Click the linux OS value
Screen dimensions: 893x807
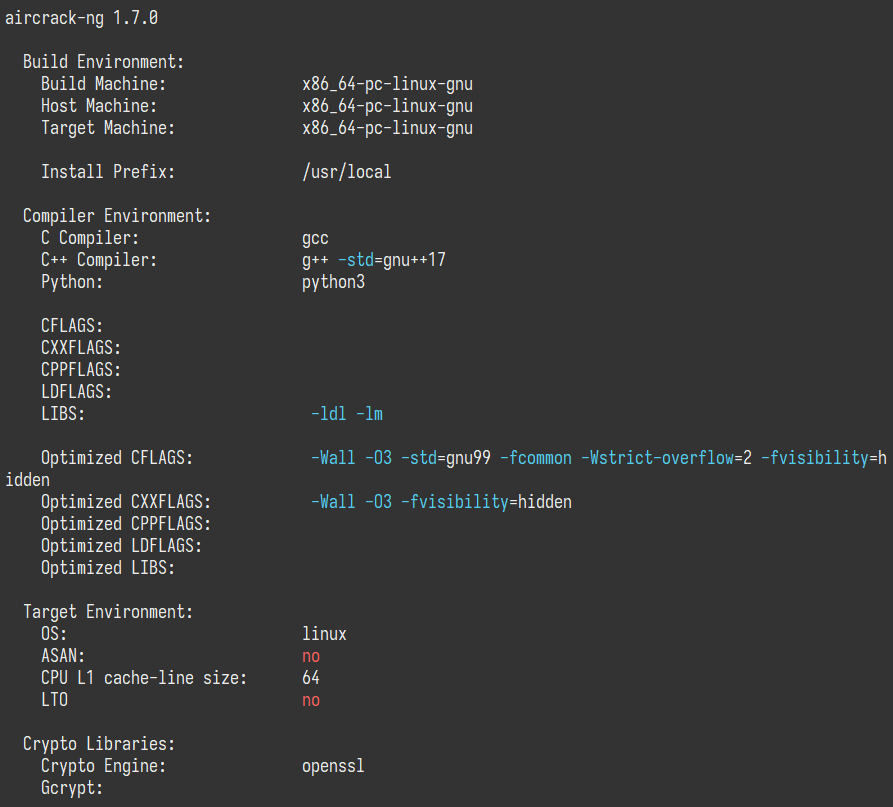(324, 634)
